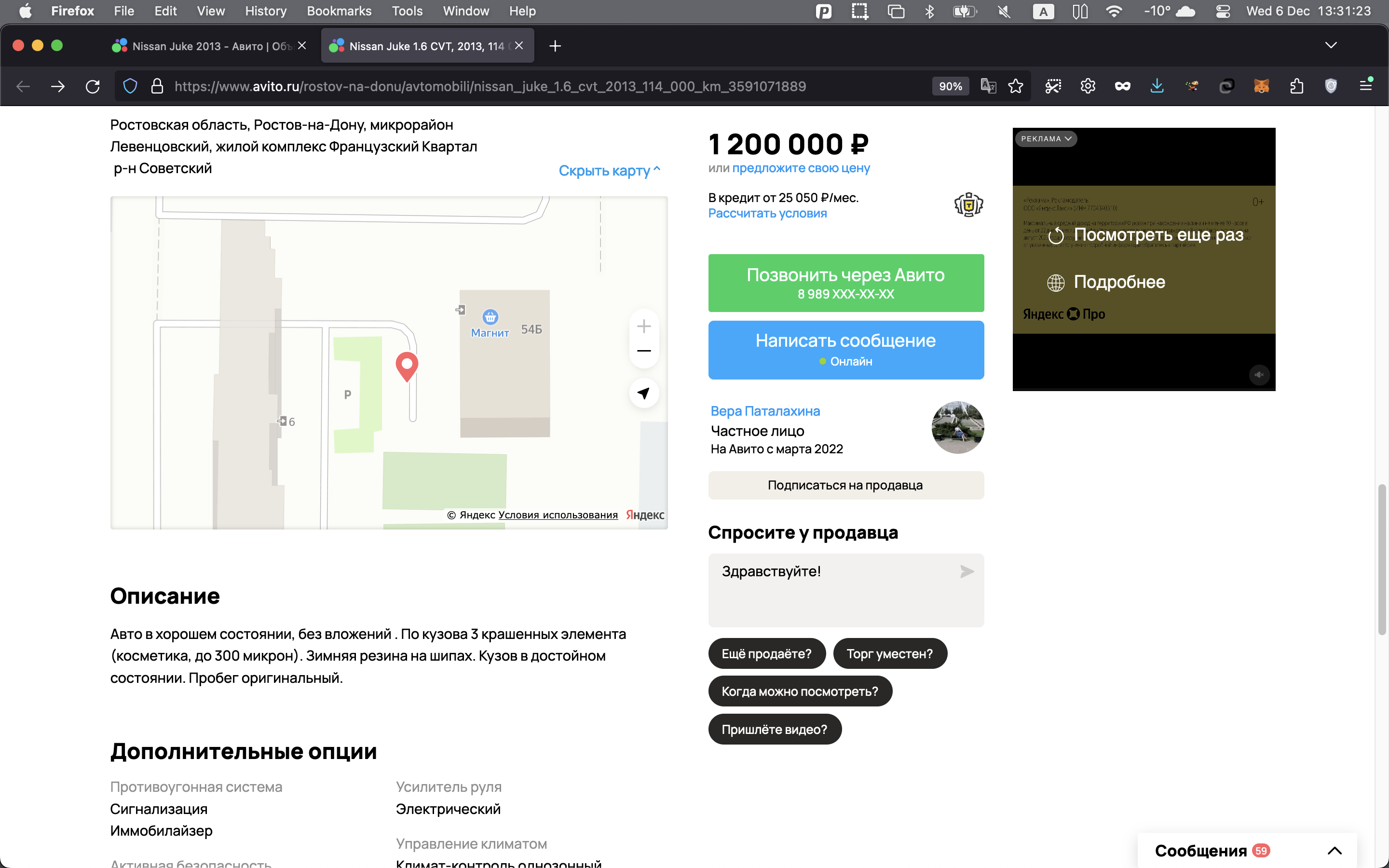
Task: Reload the current page
Action: [x=93, y=87]
